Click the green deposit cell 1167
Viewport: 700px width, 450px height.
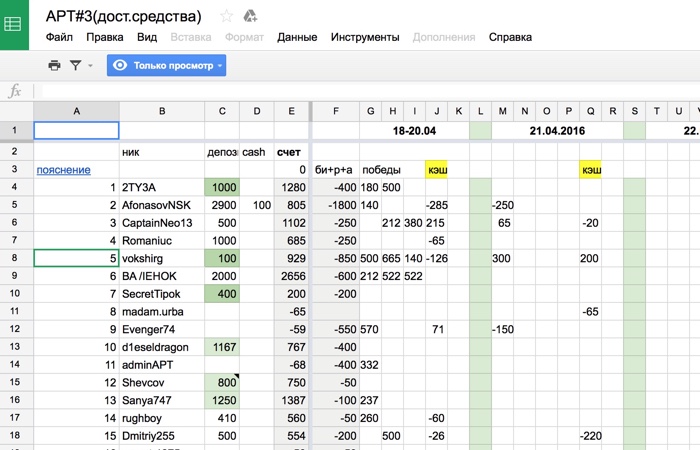click(222, 347)
